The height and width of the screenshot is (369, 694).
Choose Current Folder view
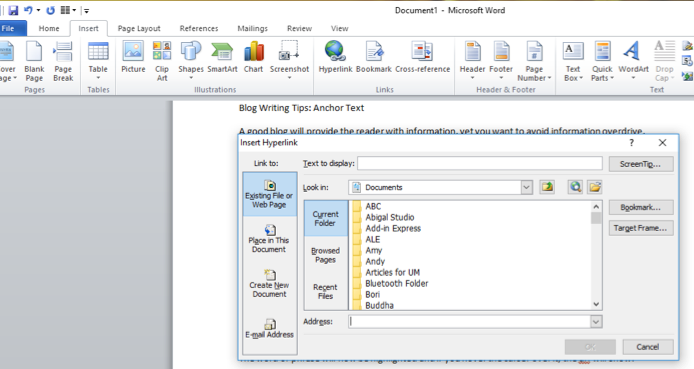tap(325, 218)
